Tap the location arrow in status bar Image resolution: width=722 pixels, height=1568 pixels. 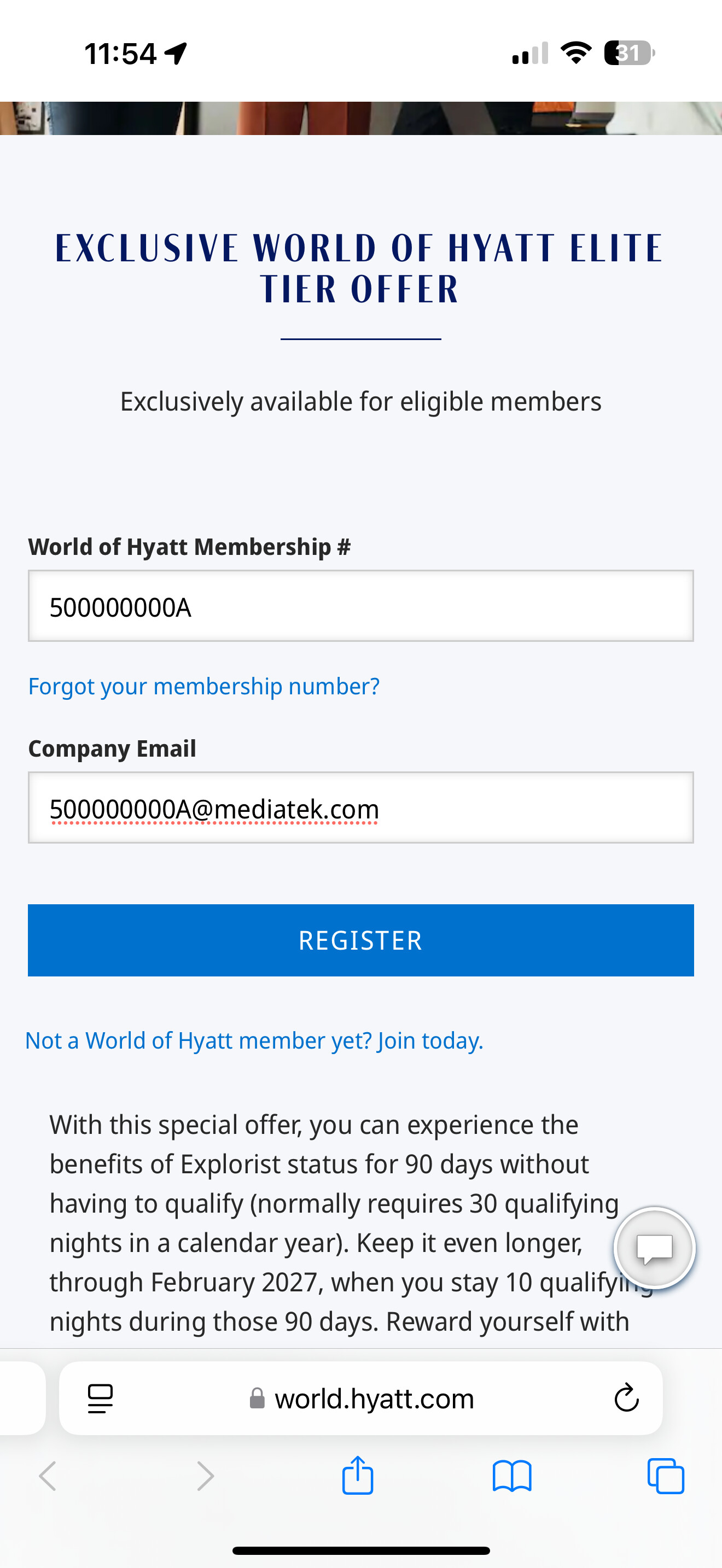click(x=176, y=54)
